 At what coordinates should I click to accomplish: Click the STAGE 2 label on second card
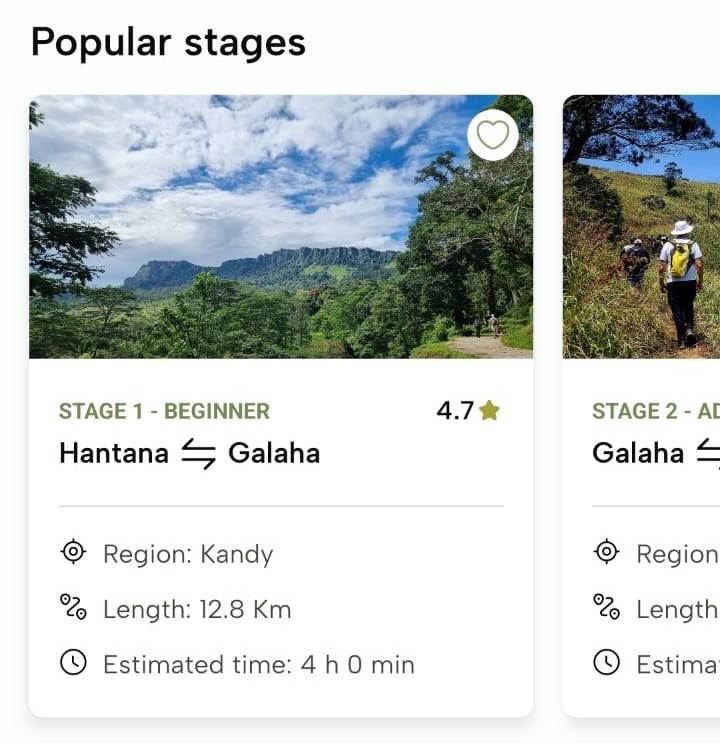[656, 411]
